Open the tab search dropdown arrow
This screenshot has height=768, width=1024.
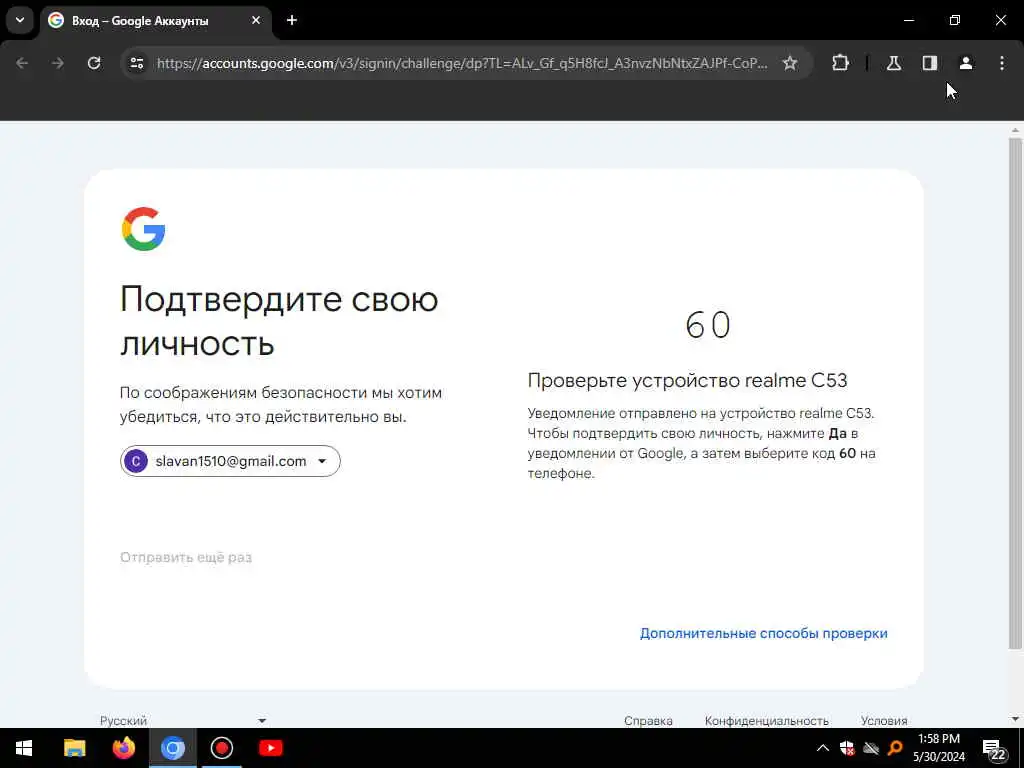(20, 20)
